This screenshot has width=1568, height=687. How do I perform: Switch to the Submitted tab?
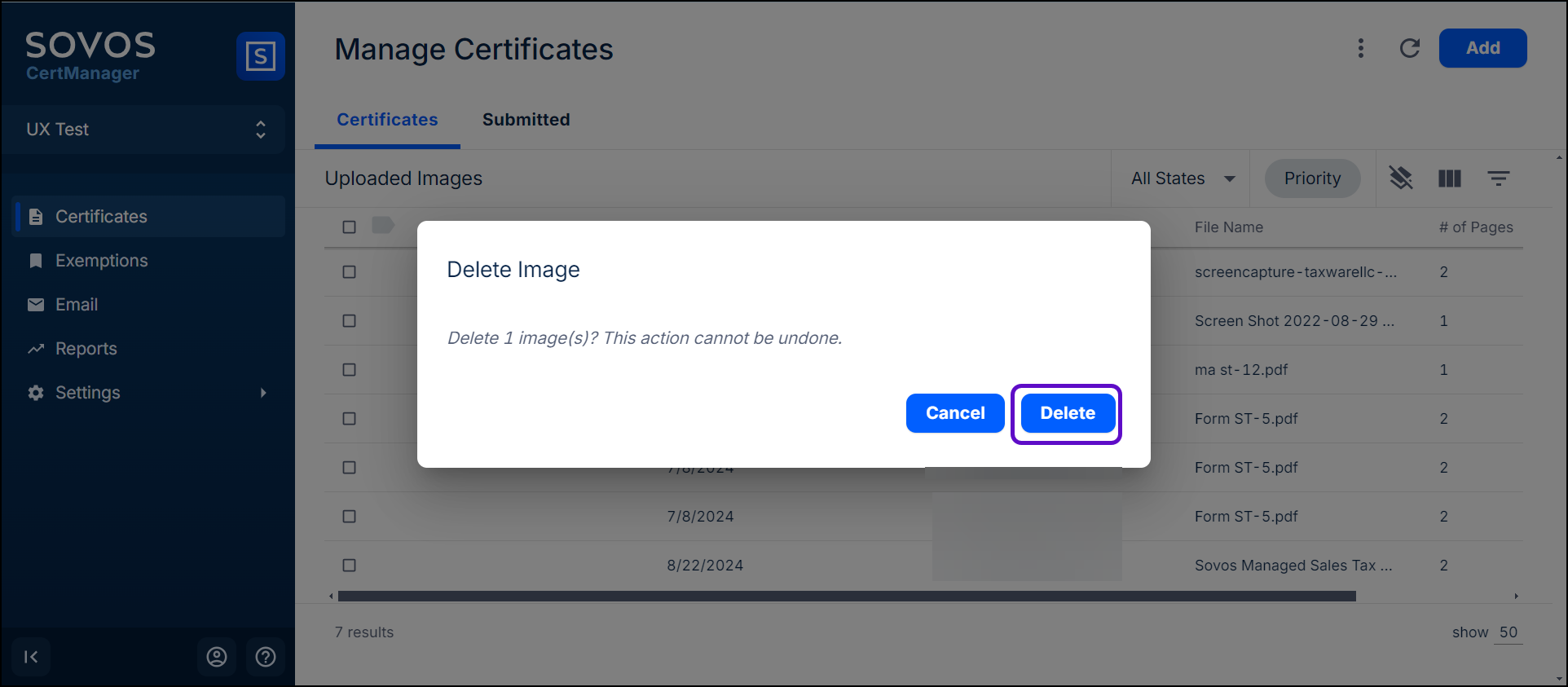click(x=526, y=120)
